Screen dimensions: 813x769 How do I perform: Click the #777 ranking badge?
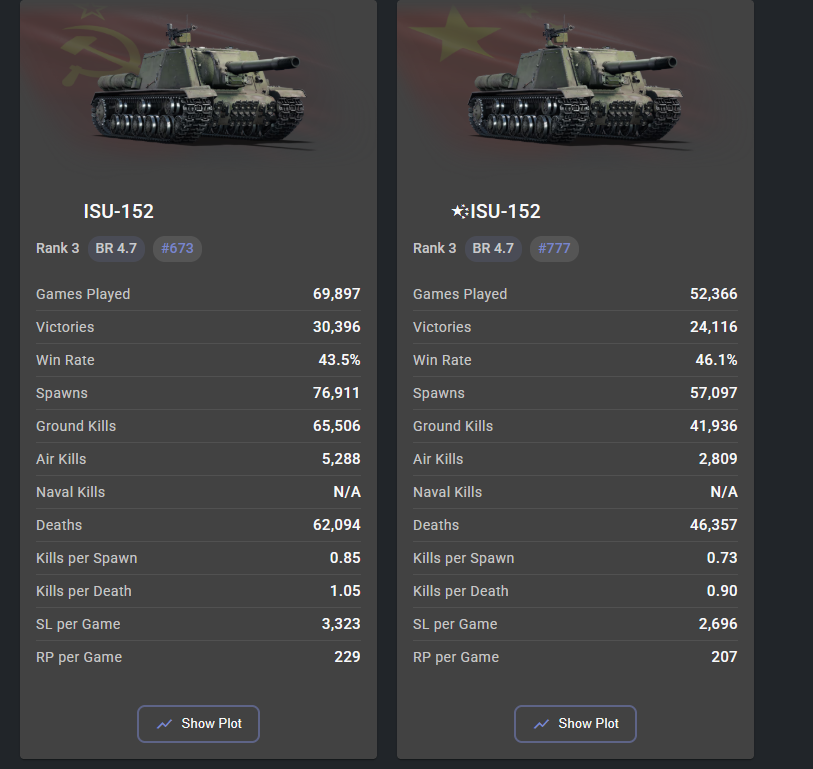(554, 248)
